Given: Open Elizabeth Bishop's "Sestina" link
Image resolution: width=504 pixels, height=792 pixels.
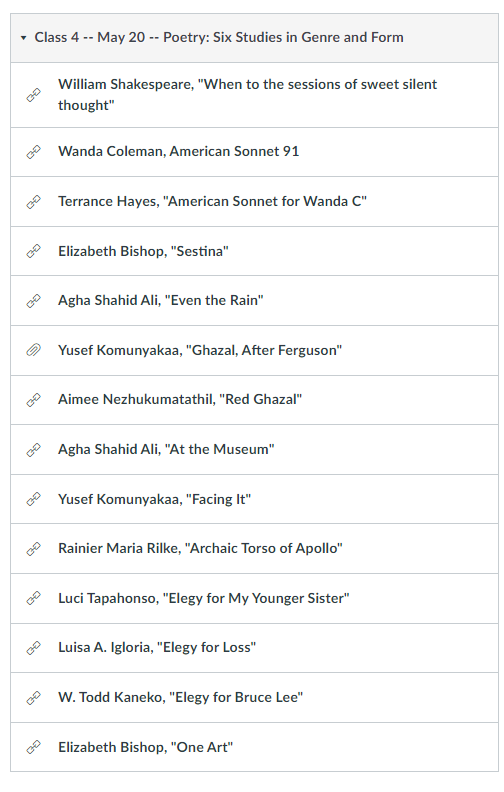Looking at the screenshot, I should pos(143,251).
